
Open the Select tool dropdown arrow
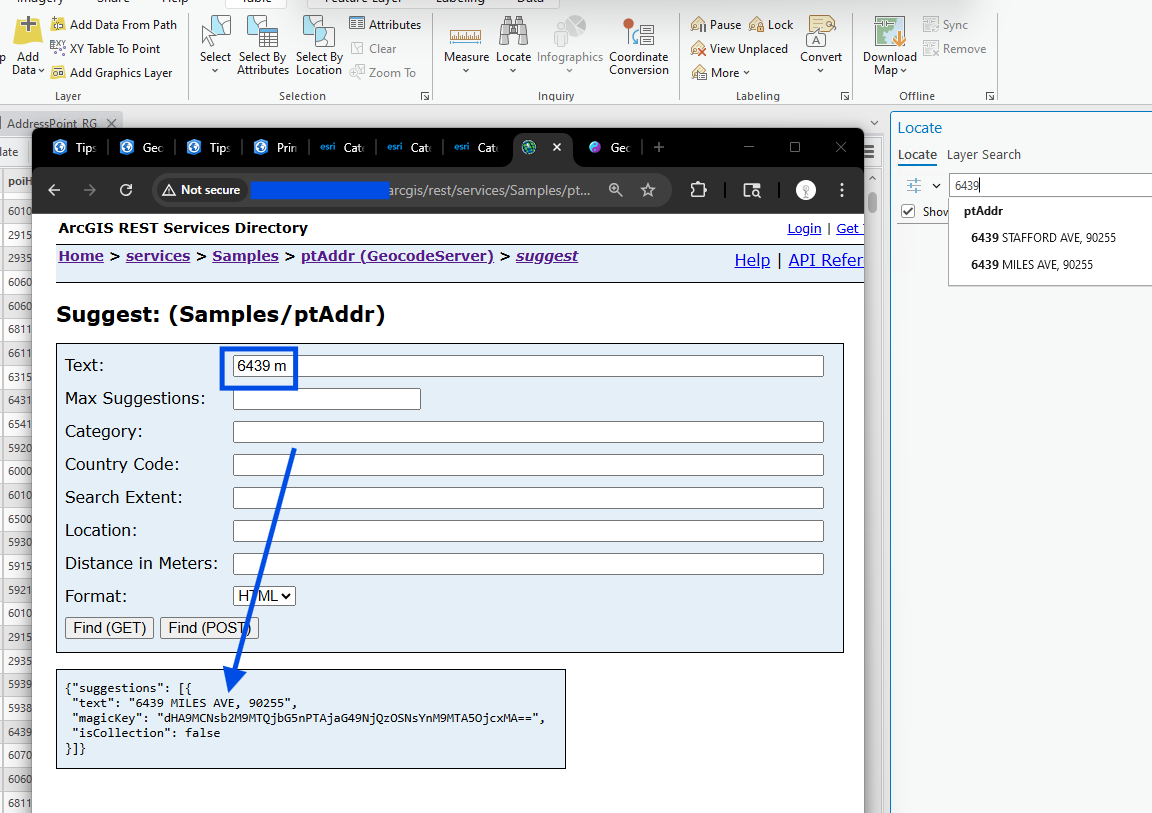[215, 71]
